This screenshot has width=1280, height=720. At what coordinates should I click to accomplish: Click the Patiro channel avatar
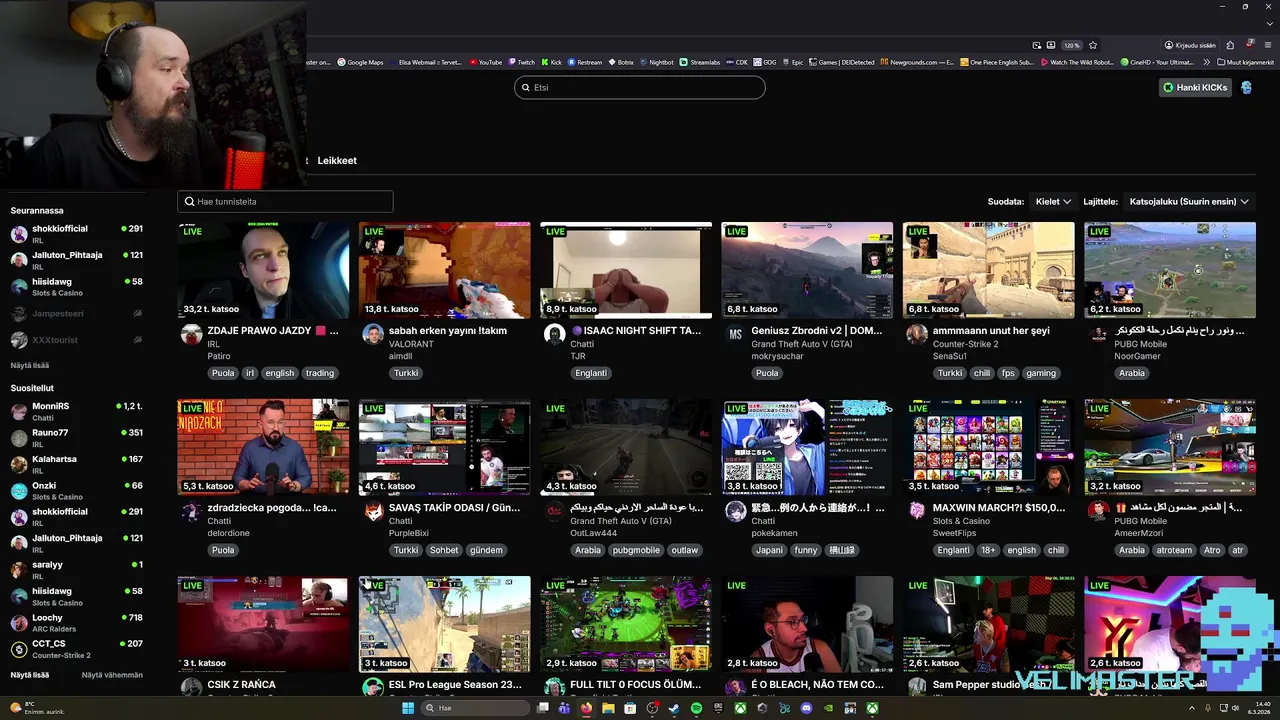191,335
